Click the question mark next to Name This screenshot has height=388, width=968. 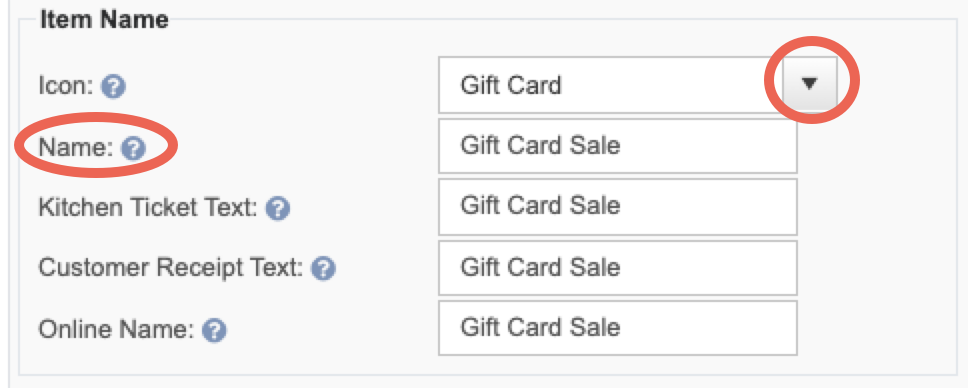pyautogui.click(x=133, y=149)
